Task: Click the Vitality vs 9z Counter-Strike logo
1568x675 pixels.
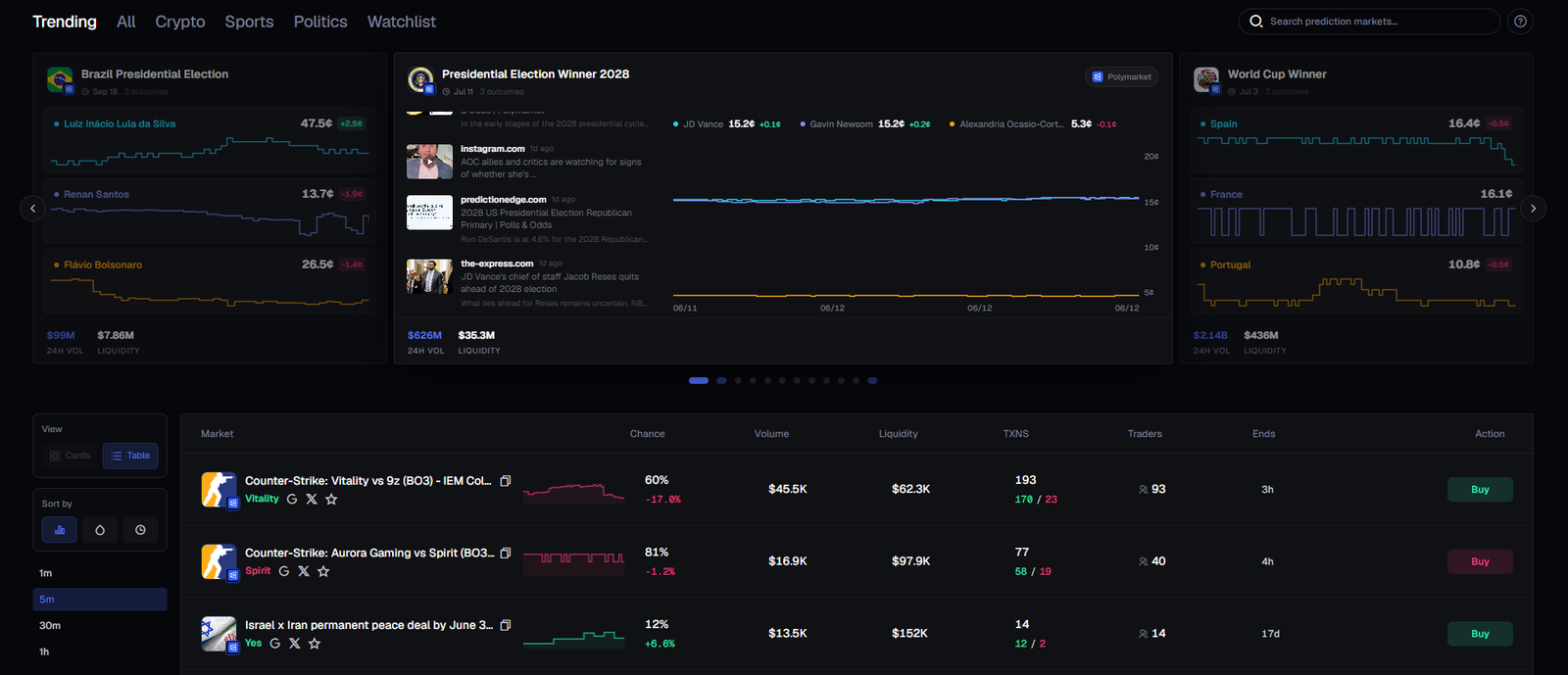Action: tap(220, 490)
